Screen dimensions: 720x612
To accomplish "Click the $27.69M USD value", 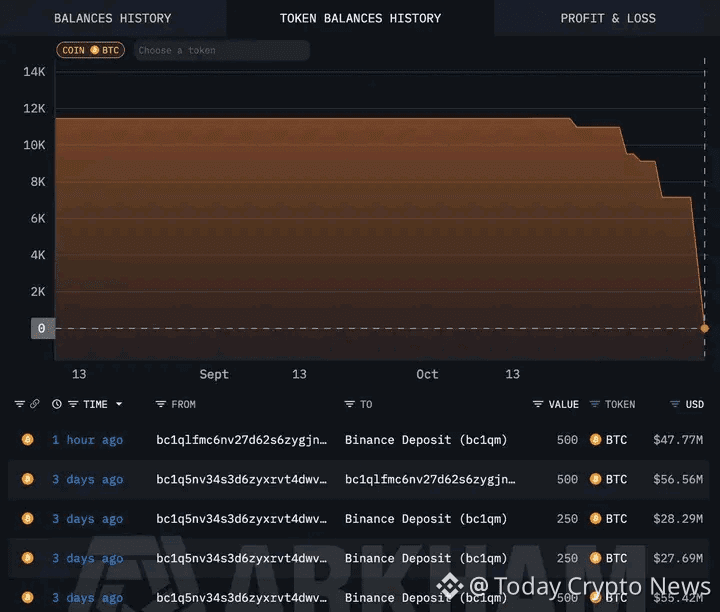I will [678, 558].
